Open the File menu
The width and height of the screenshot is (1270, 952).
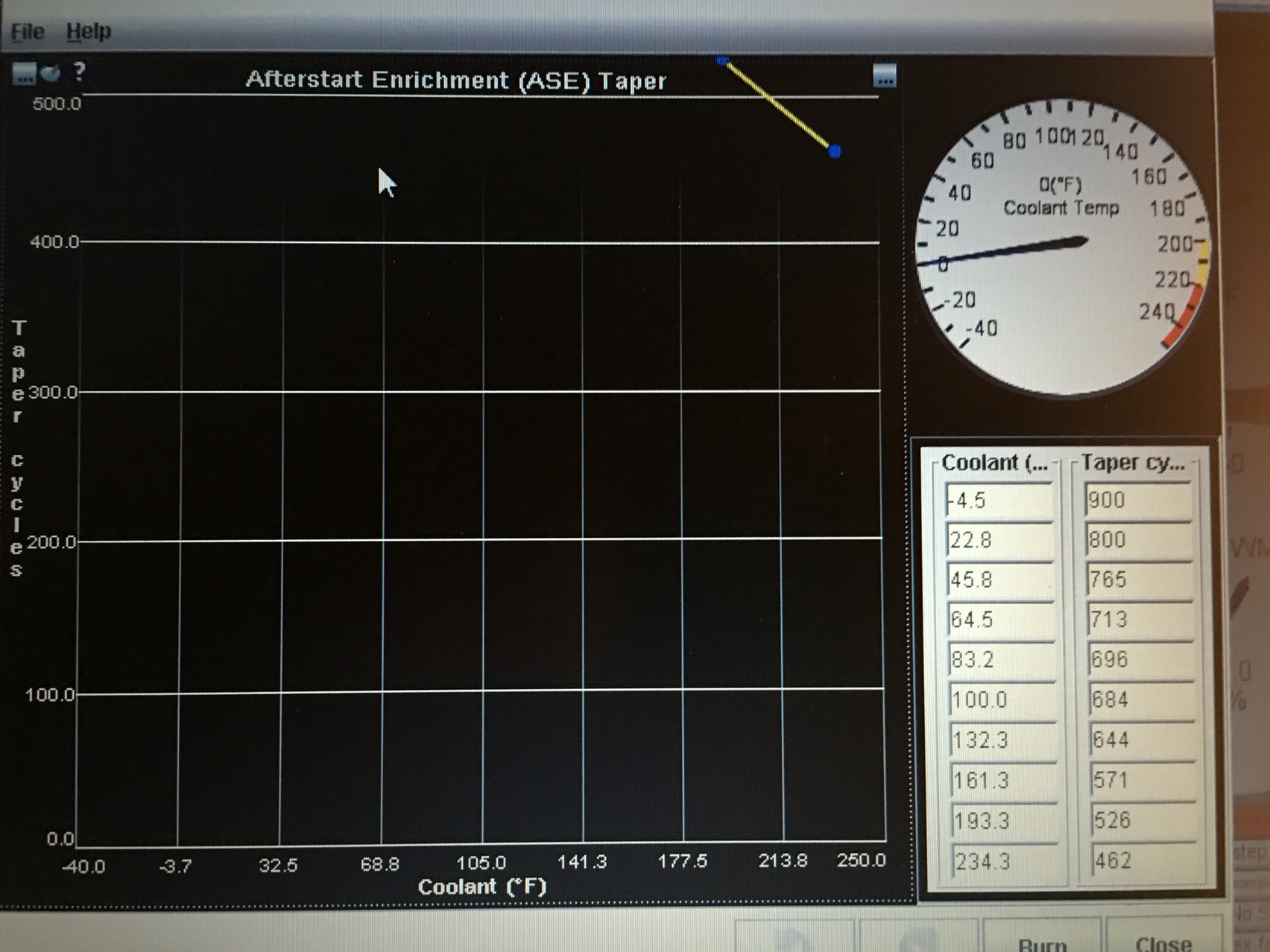tap(28, 31)
